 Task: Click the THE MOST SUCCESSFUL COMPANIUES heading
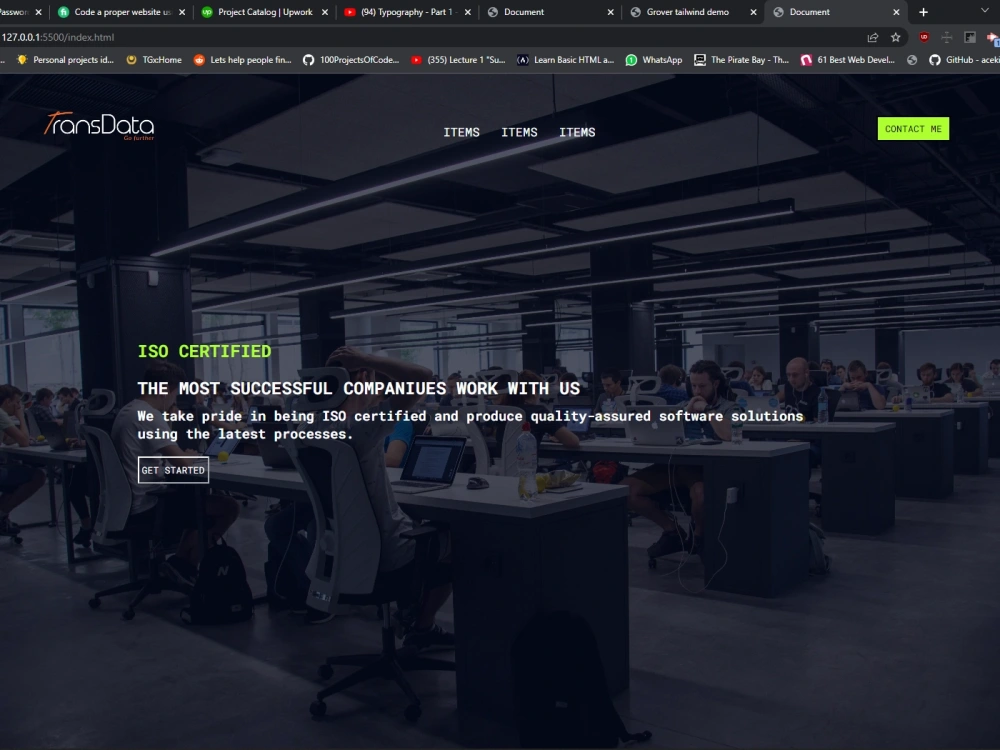[x=358, y=388]
